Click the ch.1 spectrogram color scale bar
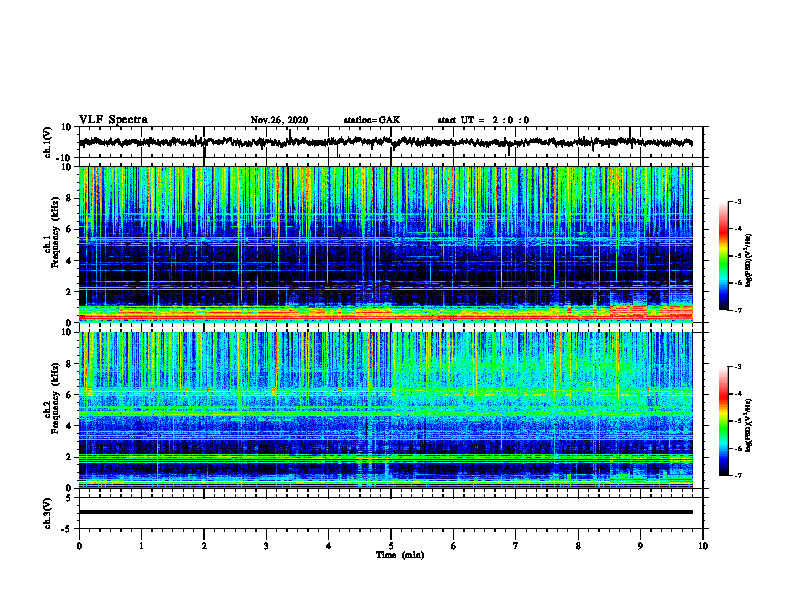 click(723, 256)
